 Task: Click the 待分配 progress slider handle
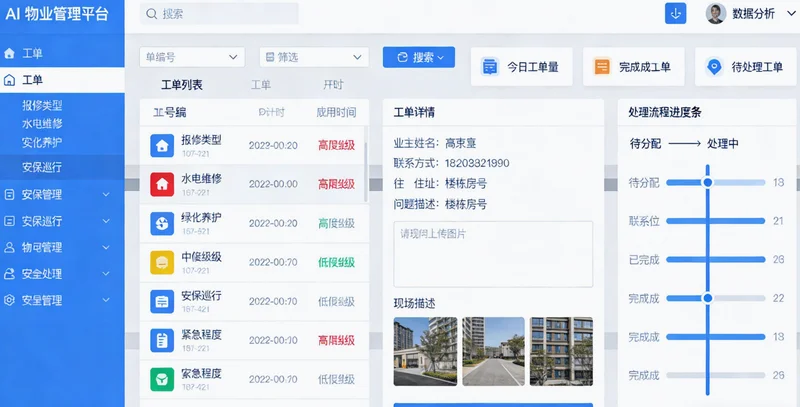pyautogui.click(x=707, y=182)
